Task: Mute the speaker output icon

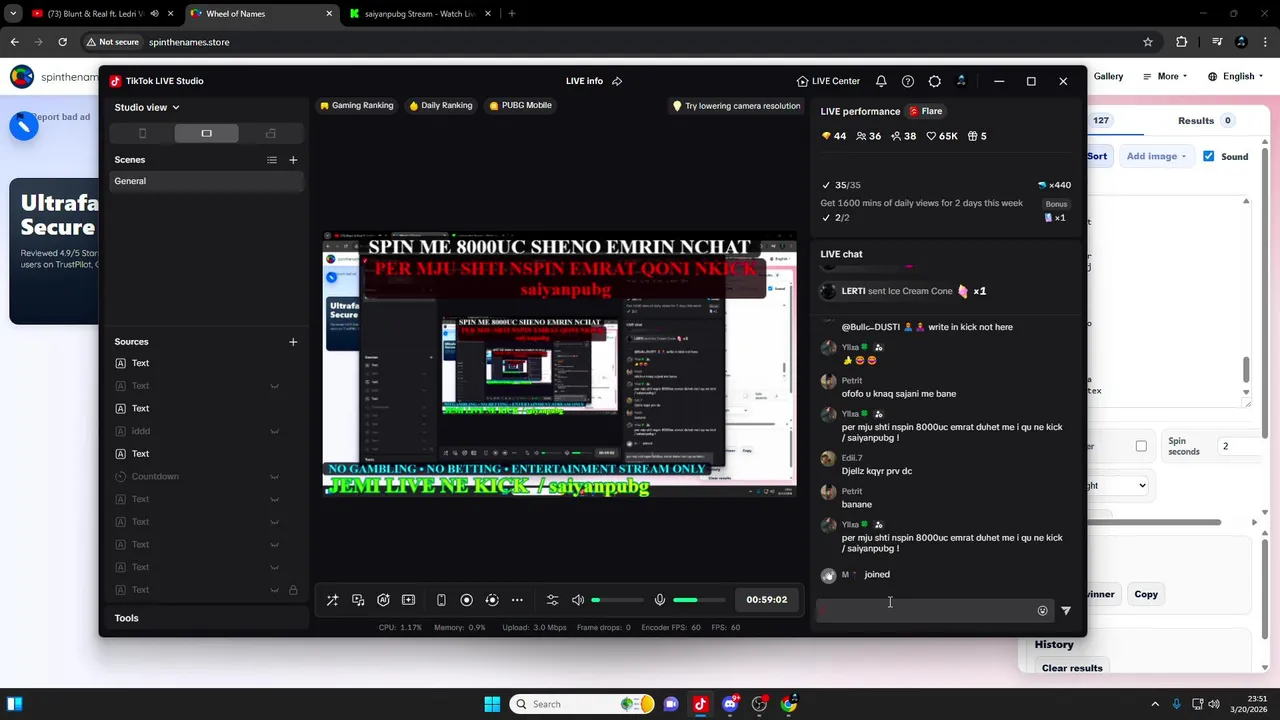Action: point(578,600)
